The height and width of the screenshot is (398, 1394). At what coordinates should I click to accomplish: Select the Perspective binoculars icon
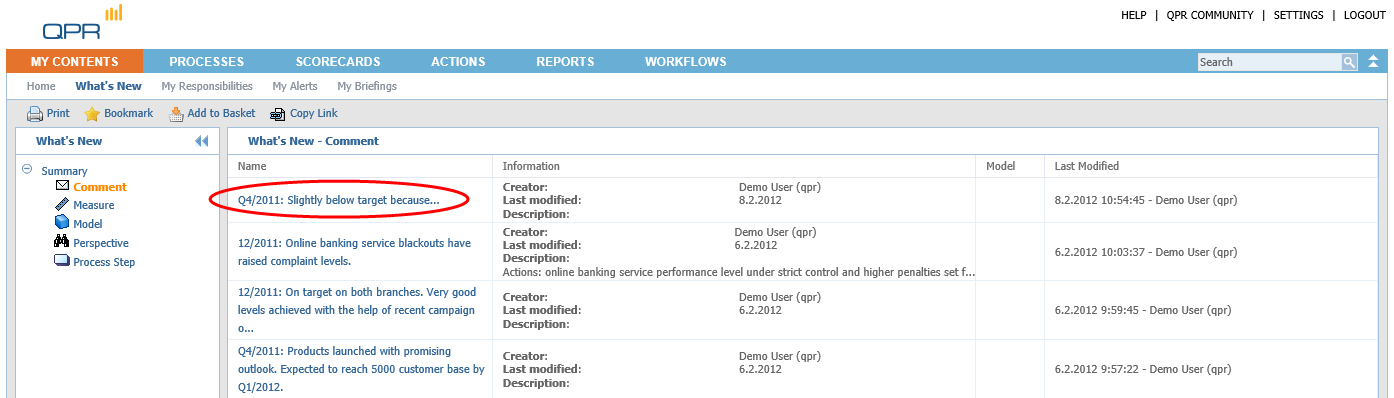click(63, 242)
